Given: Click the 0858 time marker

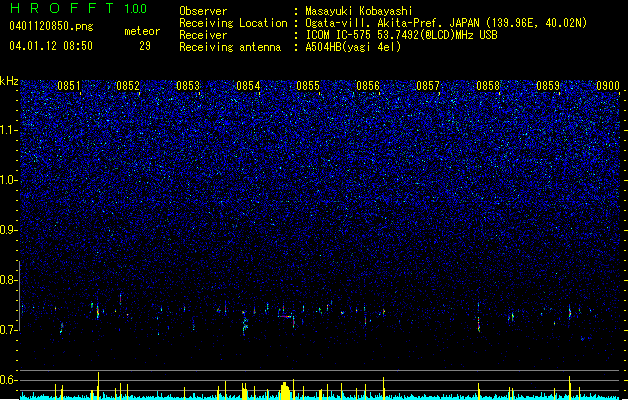Looking at the screenshot, I should [x=488, y=86].
